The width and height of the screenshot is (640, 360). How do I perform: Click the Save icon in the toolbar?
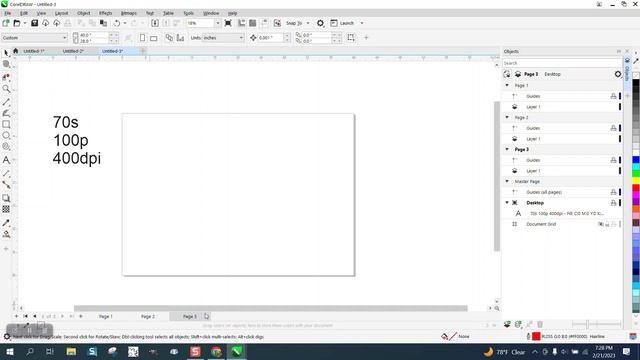(x=35, y=23)
